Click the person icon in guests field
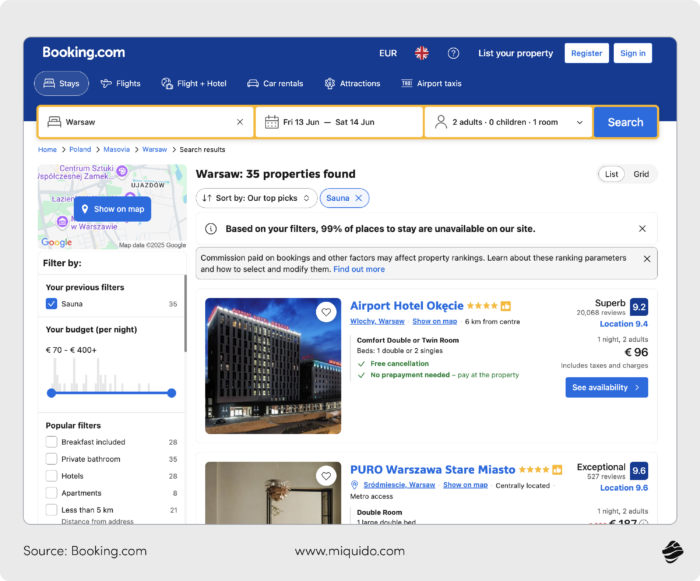The image size is (700, 581). pyautogui.click(x=441, y=122)
